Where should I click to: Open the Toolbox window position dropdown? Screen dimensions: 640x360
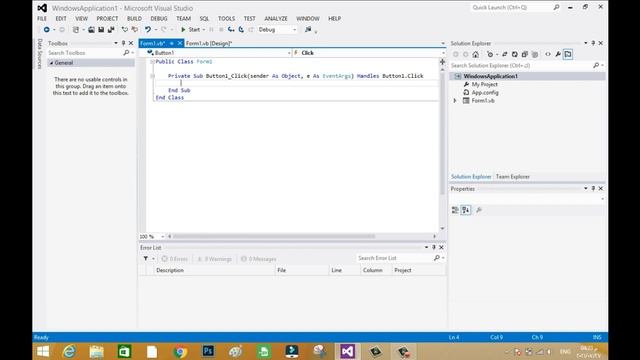116,43
